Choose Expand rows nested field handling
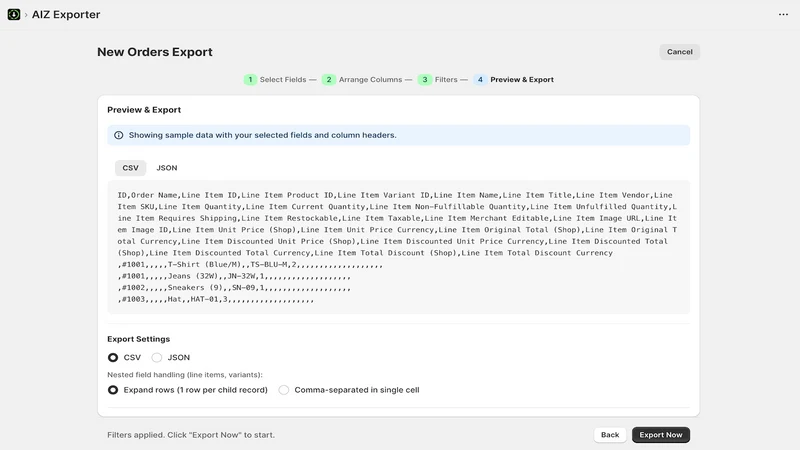Screen dimensions: 800x450 coord(113,390)
